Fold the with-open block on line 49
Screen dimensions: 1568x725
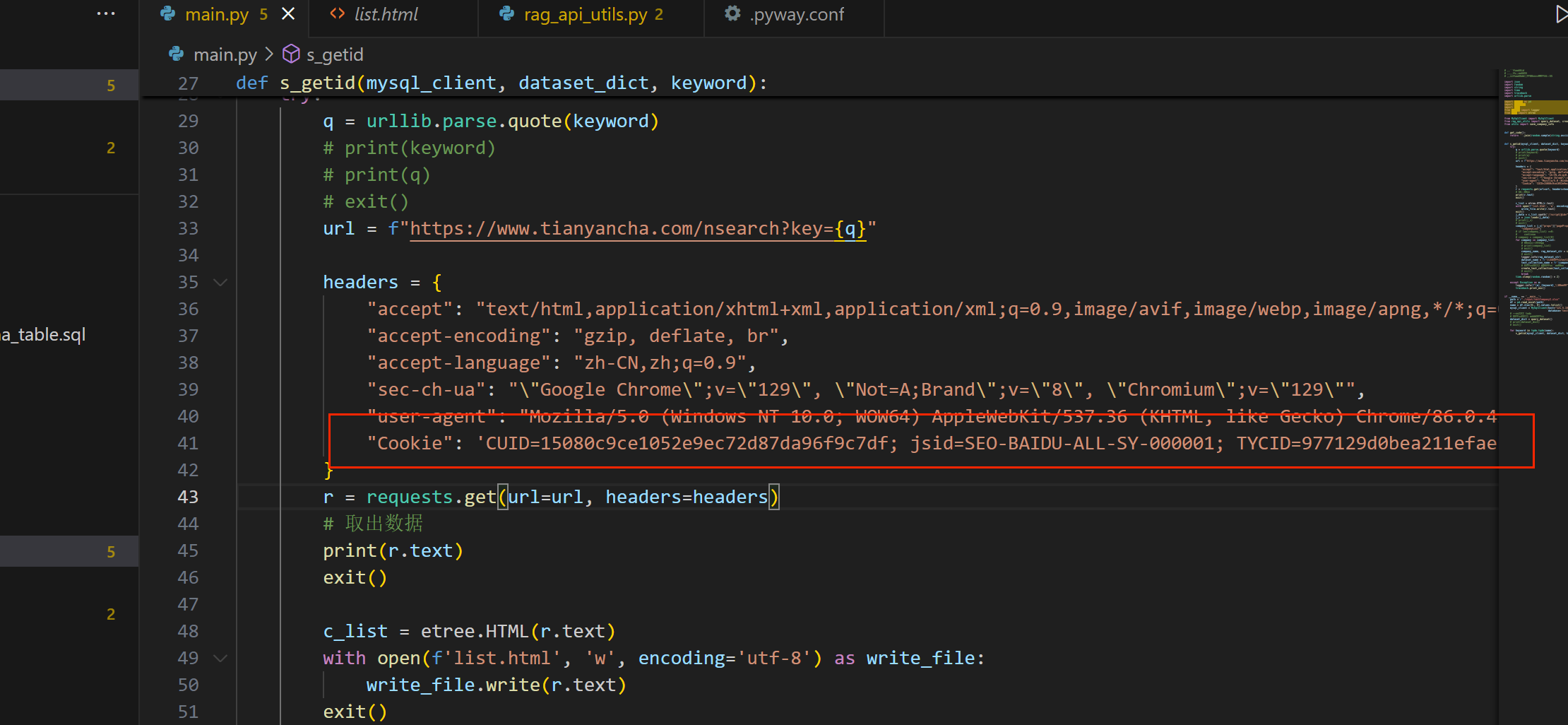point(220,659)
